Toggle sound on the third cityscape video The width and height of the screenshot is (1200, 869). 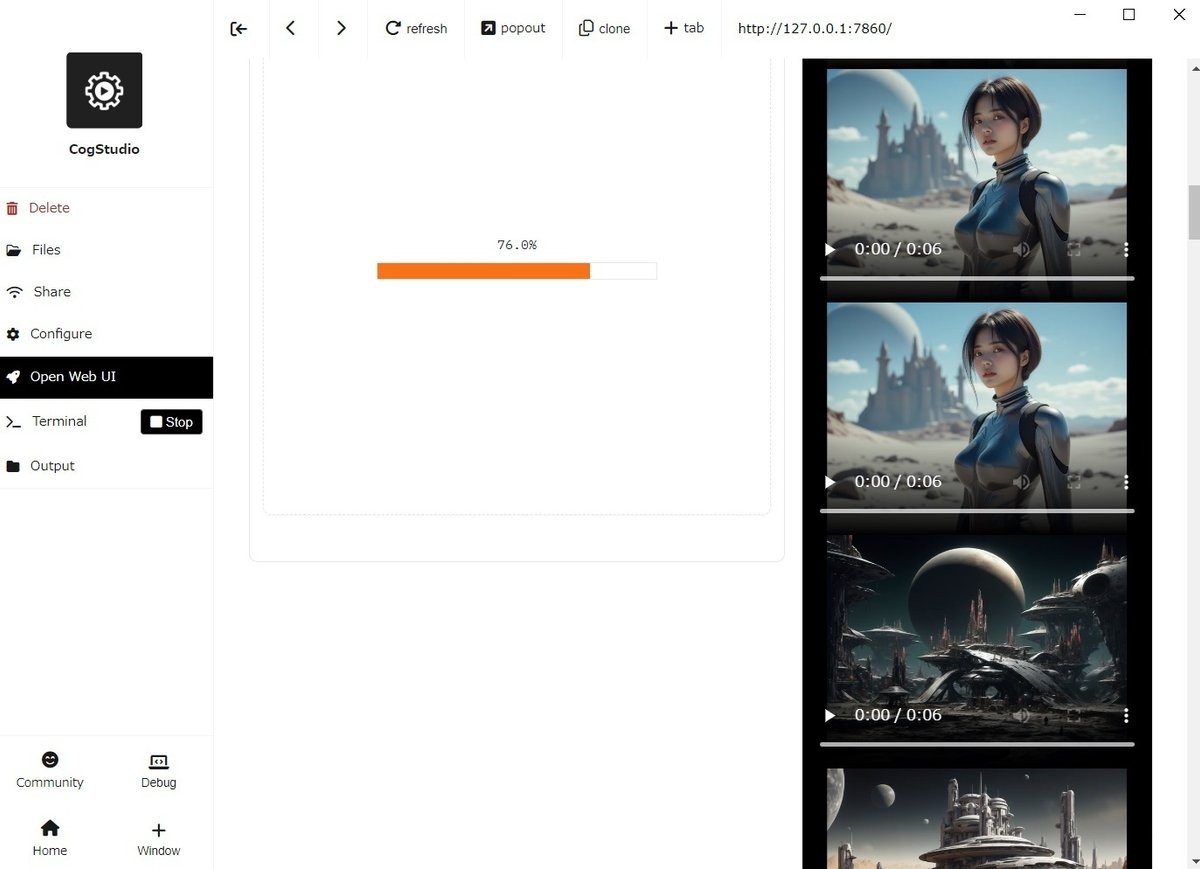1021,715
